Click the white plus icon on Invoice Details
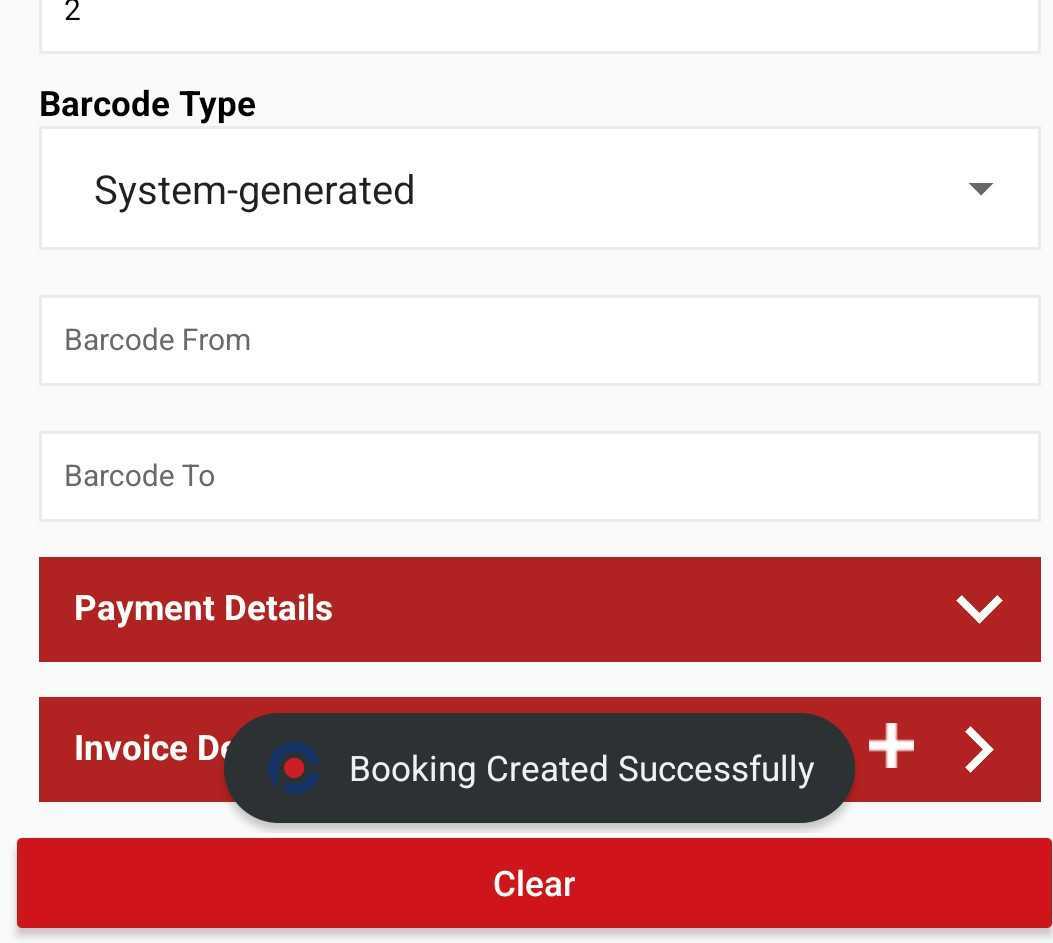The width and height of the screenshot is (1053, 943). click(891, 747)
